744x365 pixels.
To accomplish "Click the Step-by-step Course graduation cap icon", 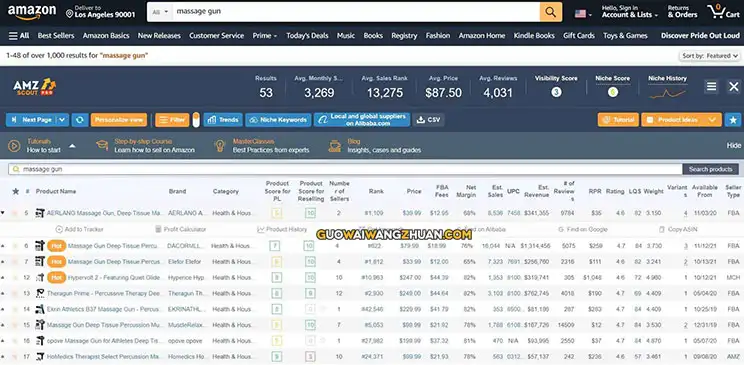I will click(102, 145).
